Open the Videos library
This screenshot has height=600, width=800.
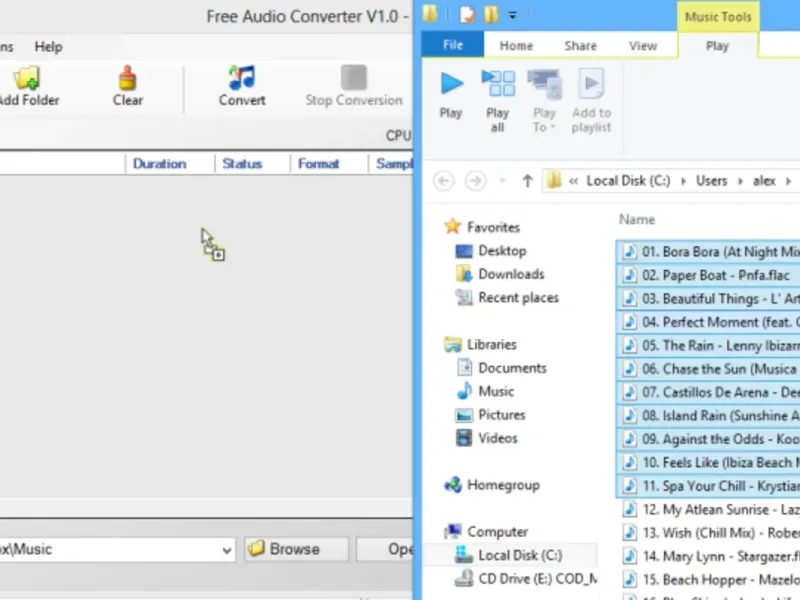(497, 439)
